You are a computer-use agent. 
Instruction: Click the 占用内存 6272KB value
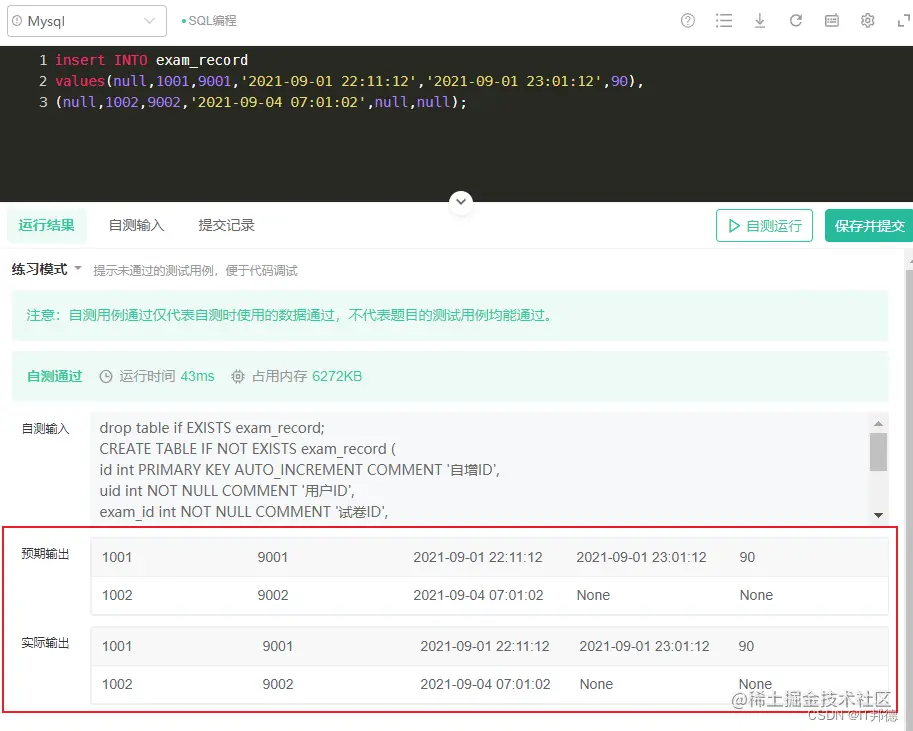[x=337, y=377]
